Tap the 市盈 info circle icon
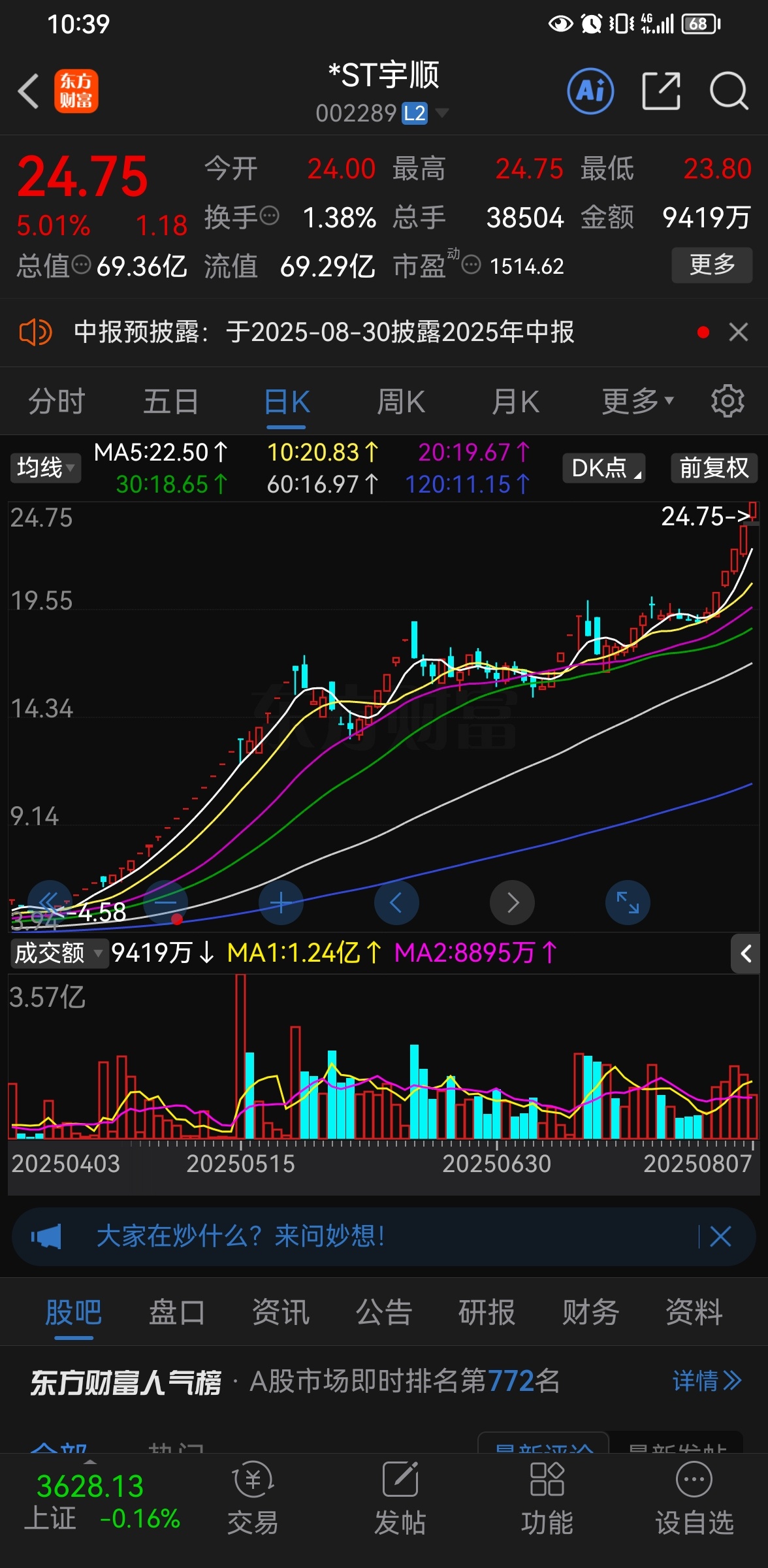This screenshot has width=768, height=1568. pos(472,265)
